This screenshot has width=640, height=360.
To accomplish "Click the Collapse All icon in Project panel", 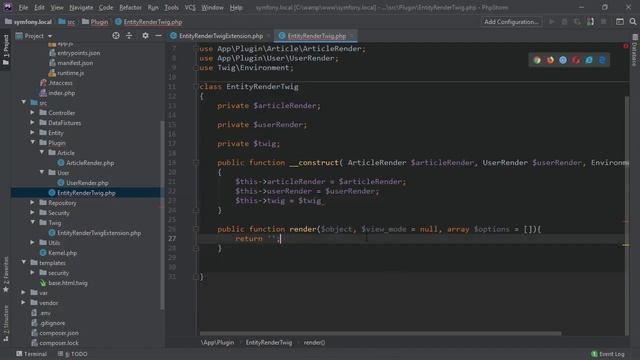I will [x=129, y=36].
